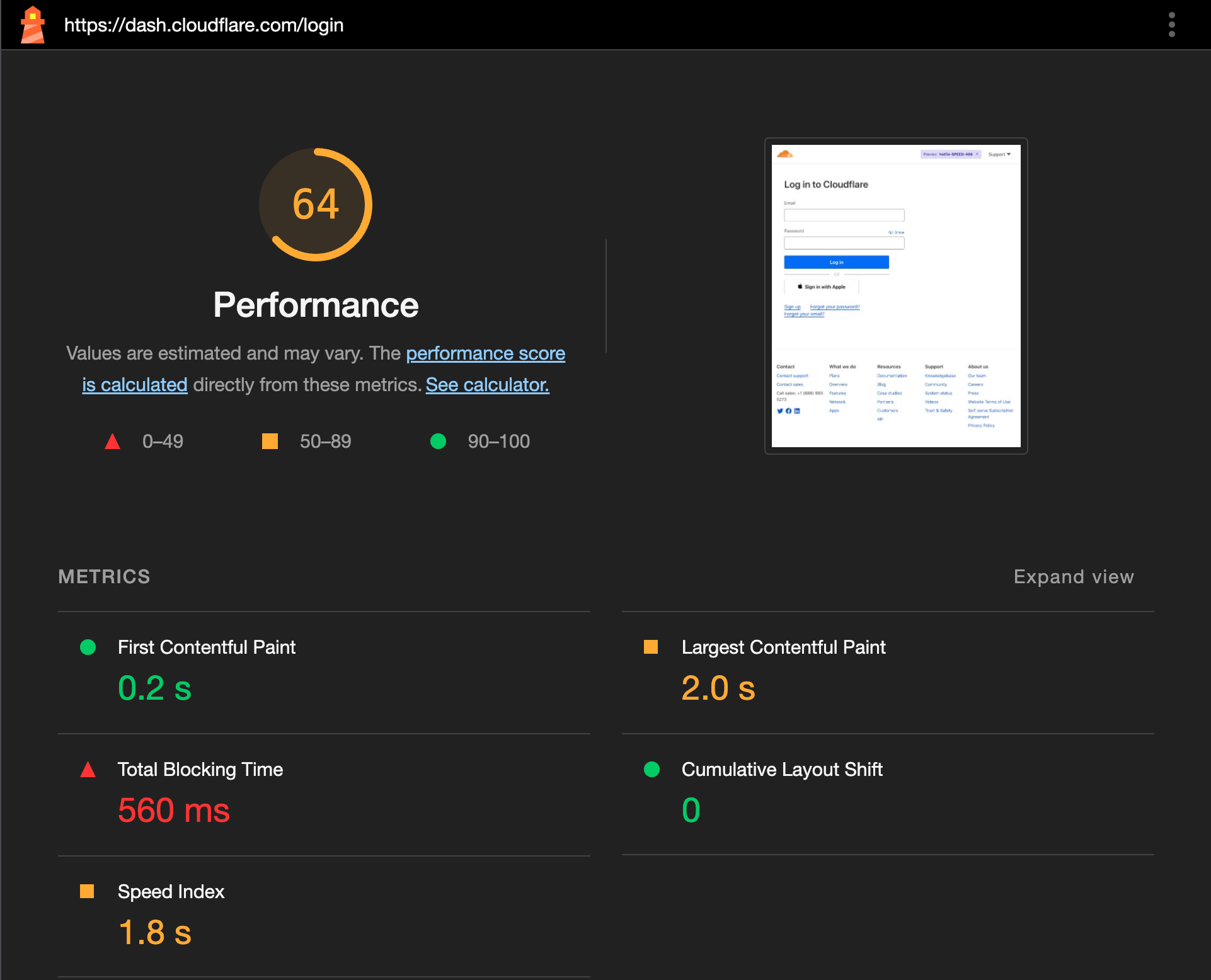Click the green circle legend icon

click(x=438, y=442)
